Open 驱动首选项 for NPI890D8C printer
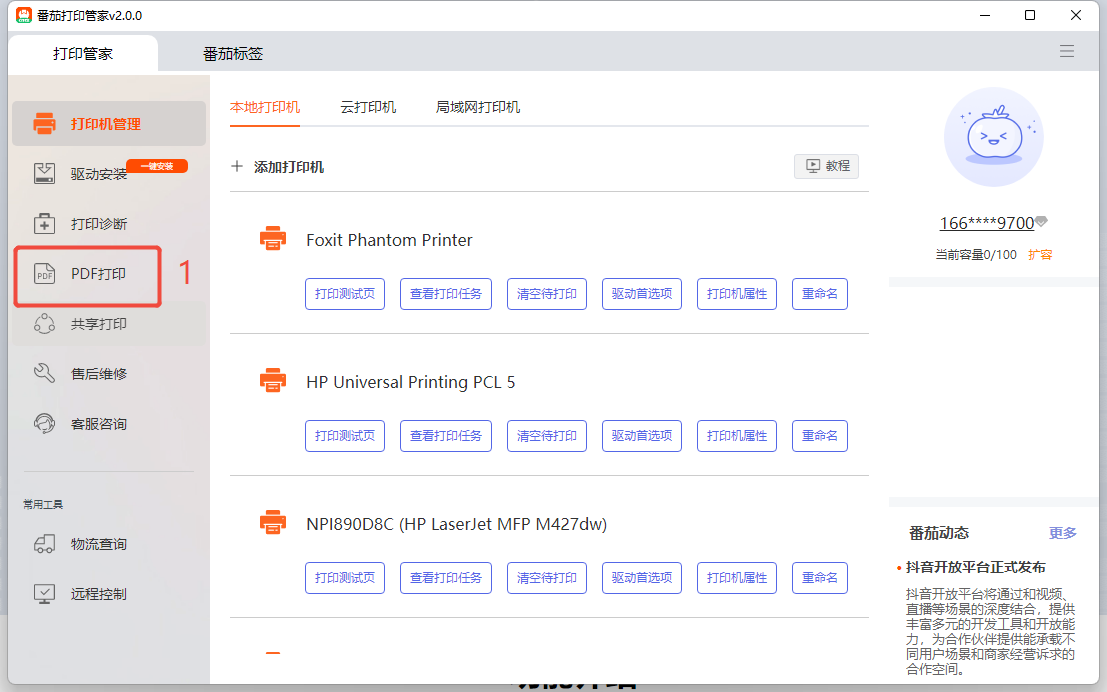The image size is (1107, 692). coord(642,578)
